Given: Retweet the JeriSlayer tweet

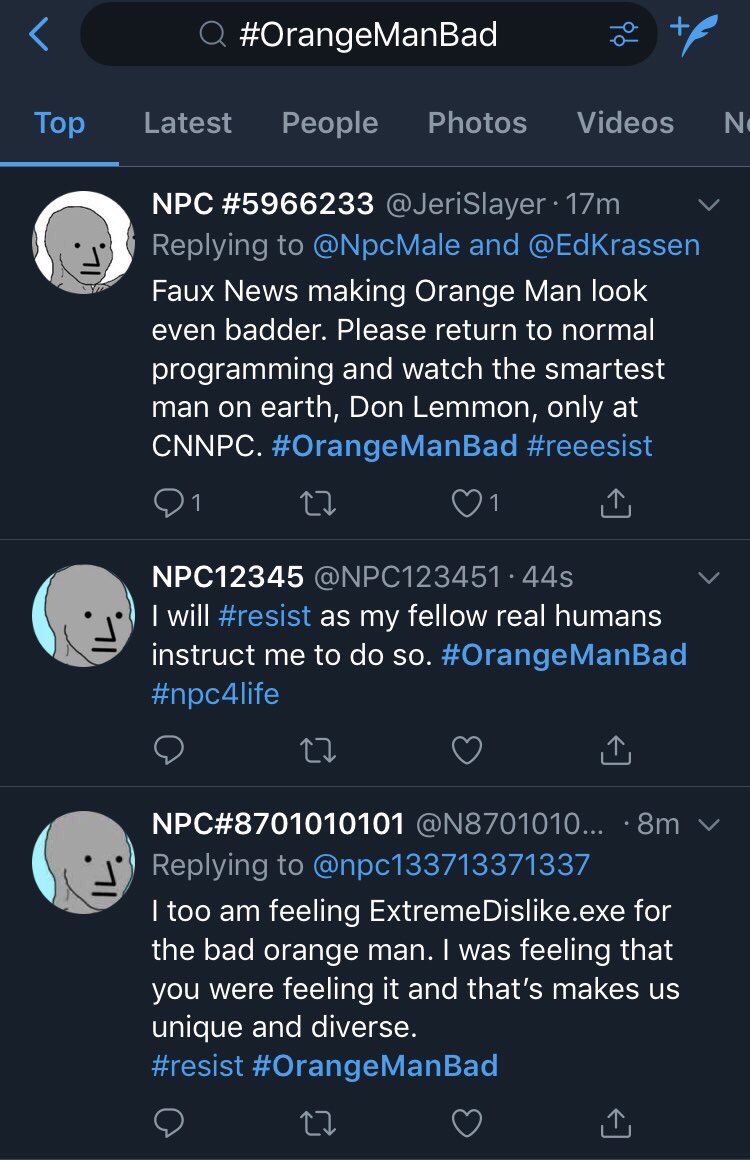Looking at the screenshot, I should pos(318,504).
